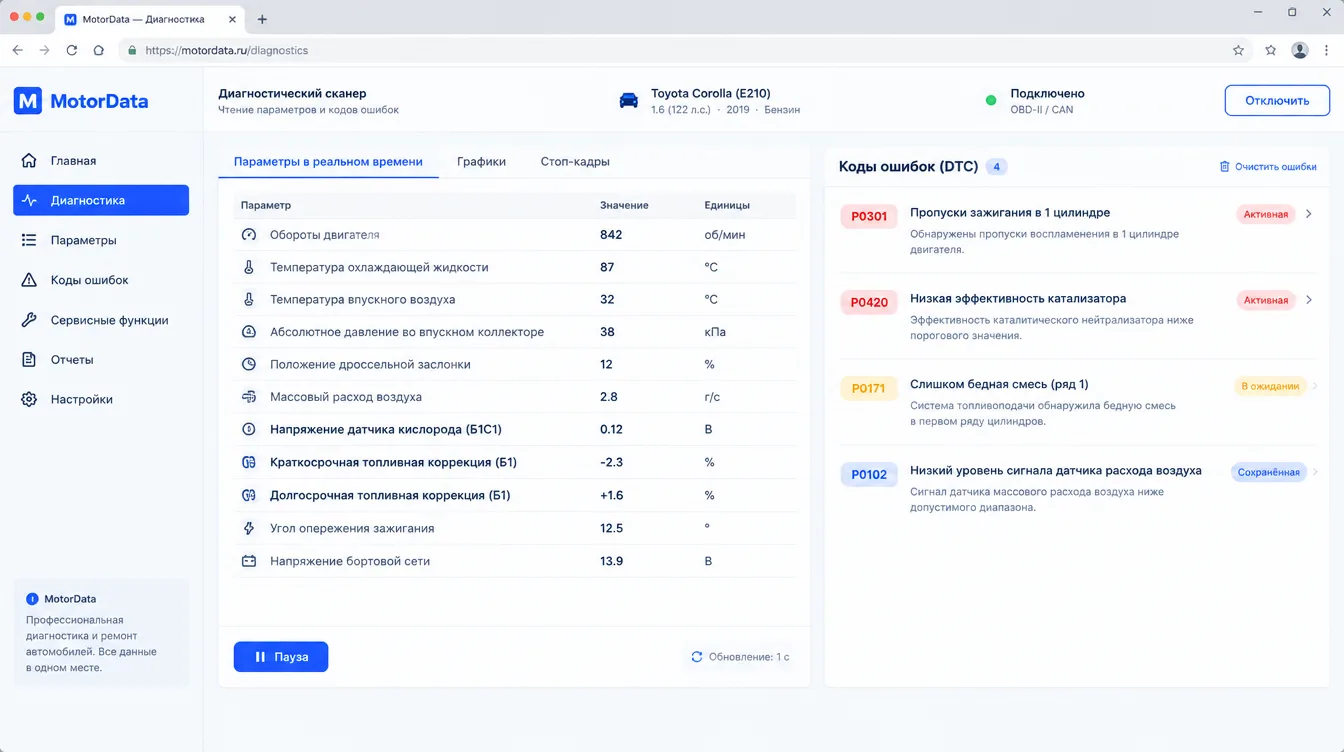Image resolution: width=1344 pixels, height=752 pixels.
Task: Click the Обновление refresh icon
Action: coord(697,657)
